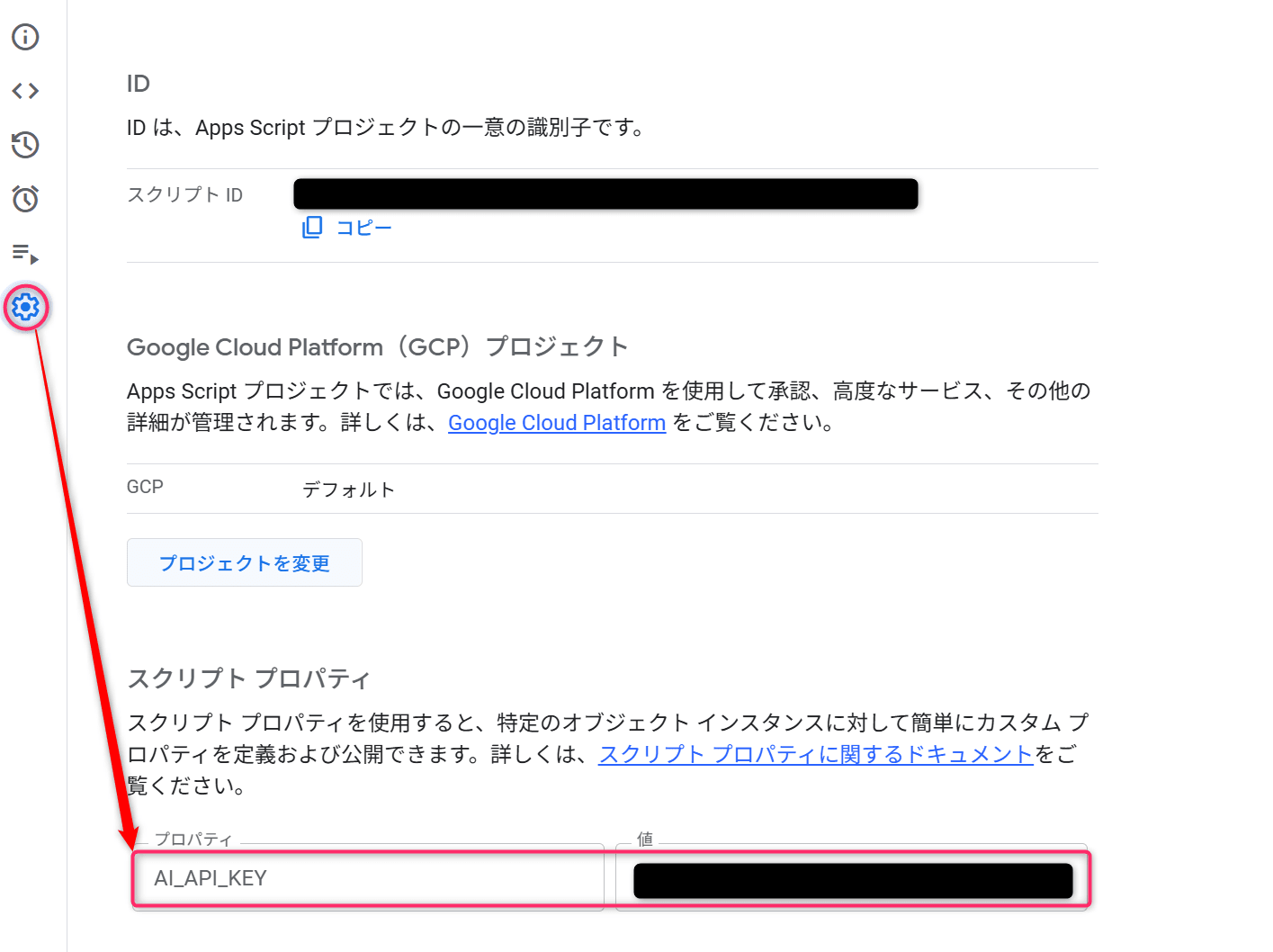
Task: Click the プロジェクトを変更 button
Action: [x=244, y=563]
